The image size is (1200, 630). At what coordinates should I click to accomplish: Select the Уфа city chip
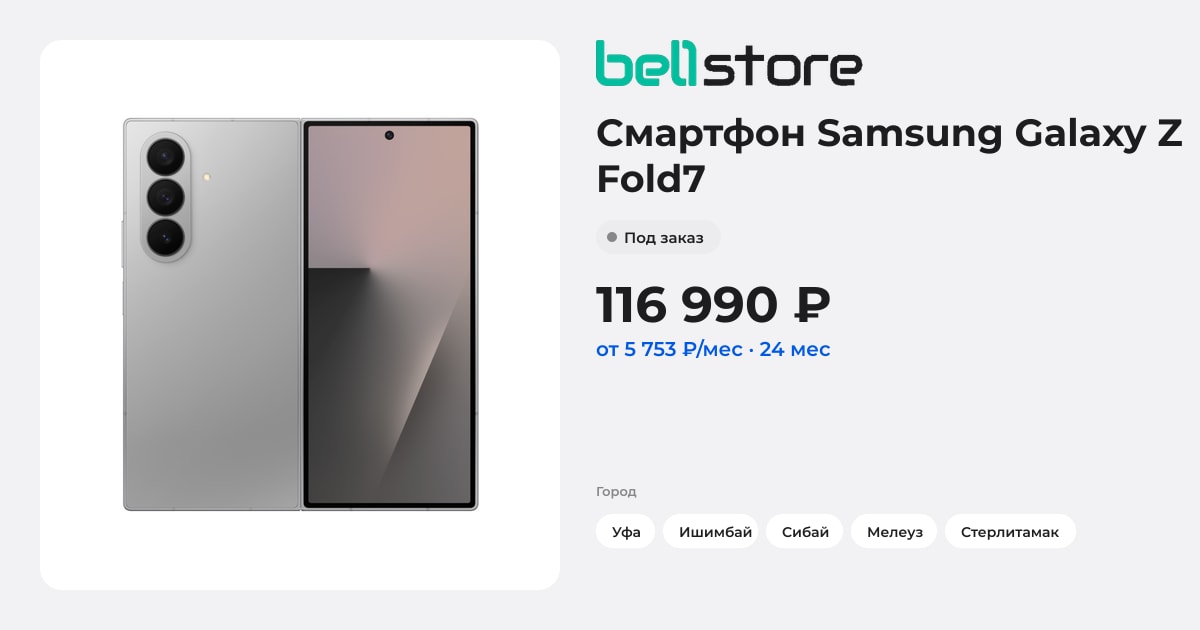(x=626, y=531)
